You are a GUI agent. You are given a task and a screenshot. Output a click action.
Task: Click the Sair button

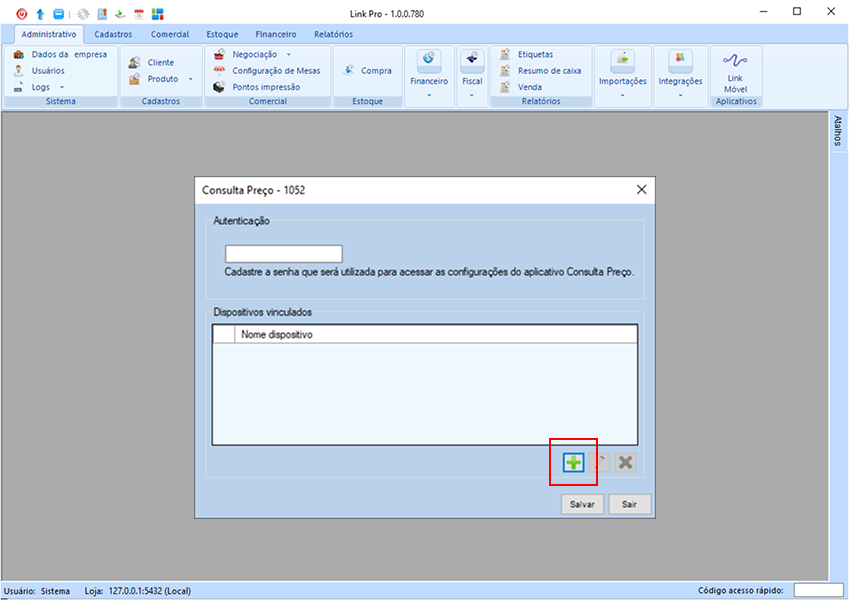(x=630, y=504)
